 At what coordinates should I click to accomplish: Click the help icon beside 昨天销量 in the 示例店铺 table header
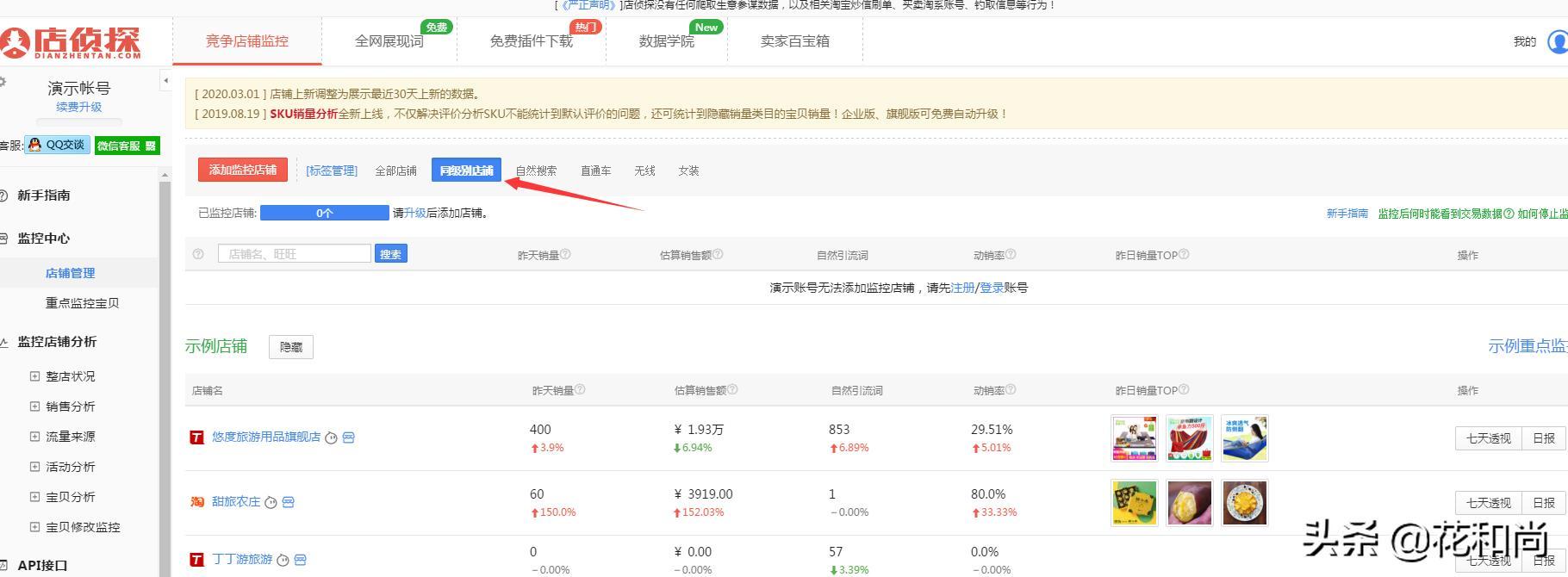coord(580,389)
